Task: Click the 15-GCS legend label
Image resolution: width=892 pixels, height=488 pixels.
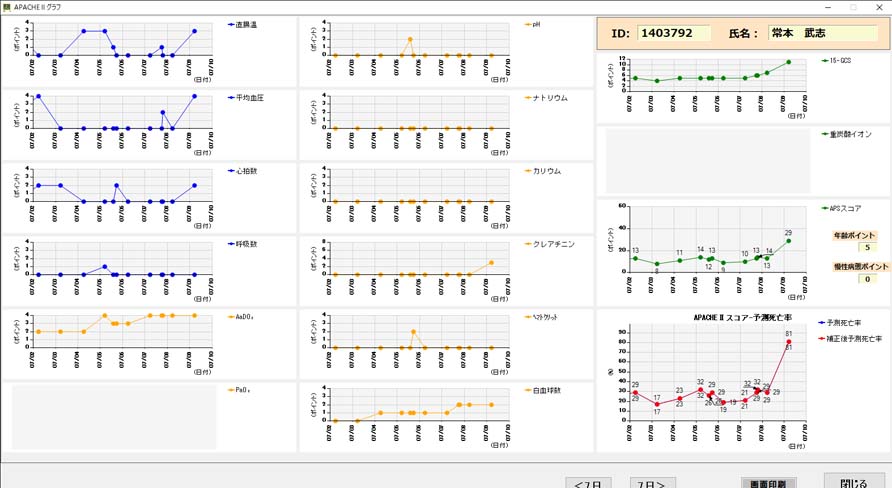Action: point(840,60)
